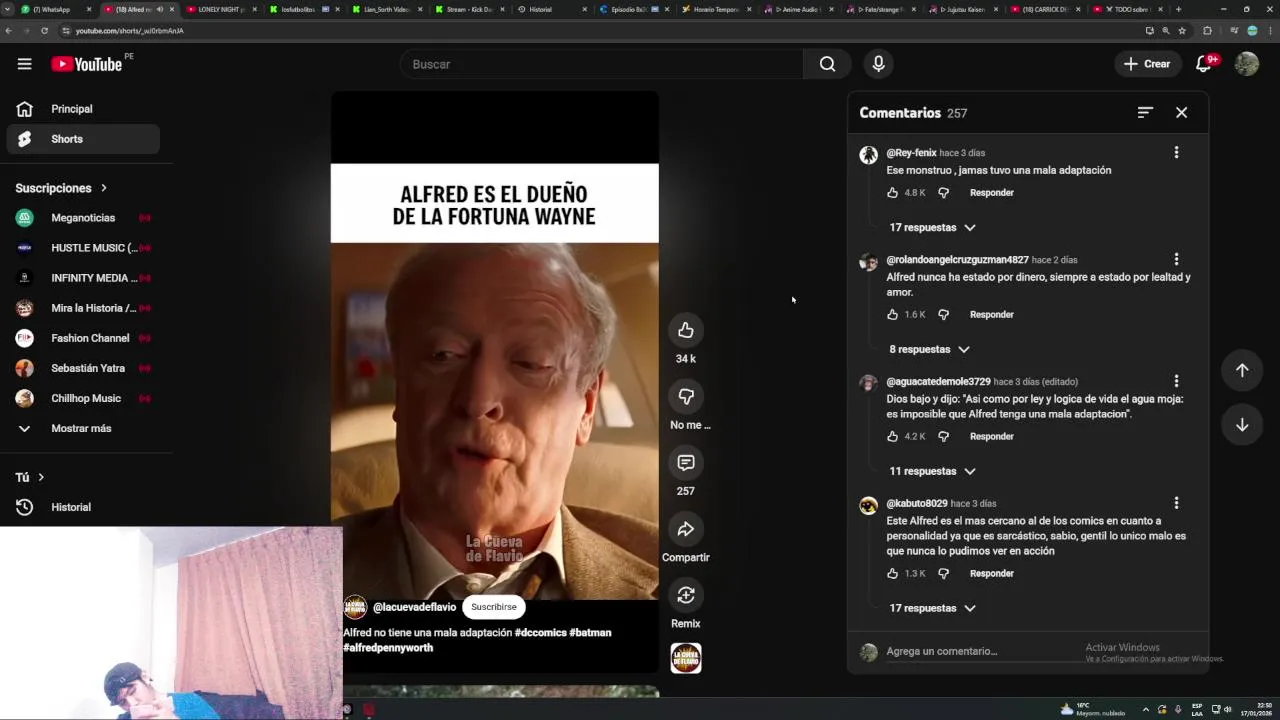Screen dimensions: 1280x720
Task: Open the sound thumbnail below Remix
Action: click(x=686, y=658)
